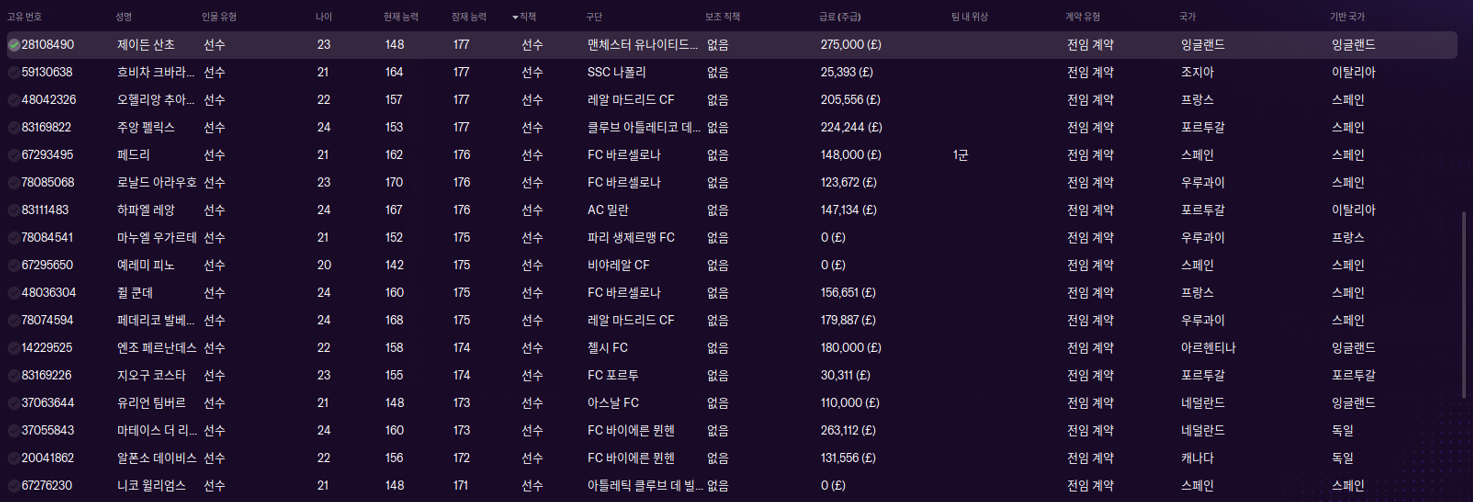Select the row checkbox for 페드리
Image resolution: width=1473 pixels, height=502 pixels.
14,155
